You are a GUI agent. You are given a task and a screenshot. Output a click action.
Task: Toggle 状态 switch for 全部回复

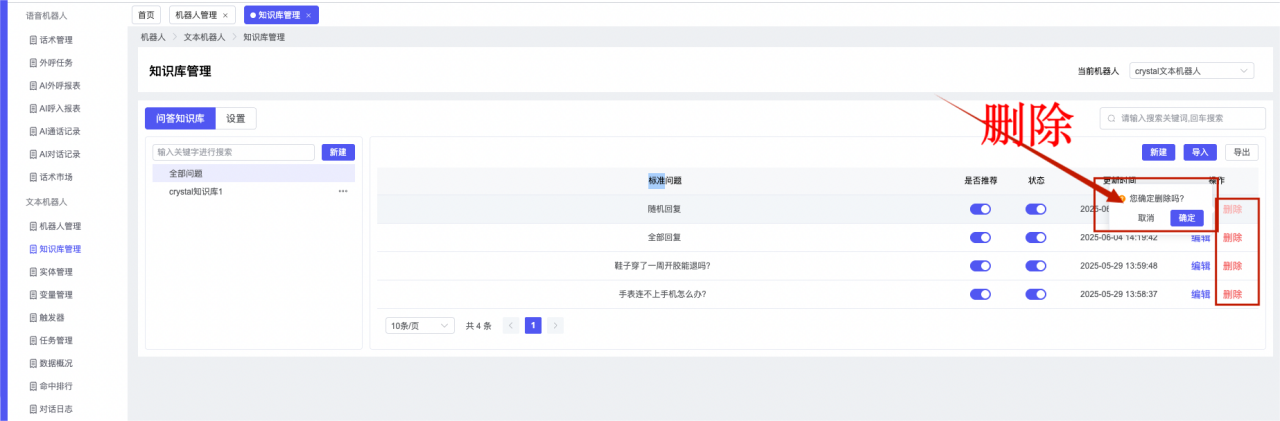pos(1035,238)
